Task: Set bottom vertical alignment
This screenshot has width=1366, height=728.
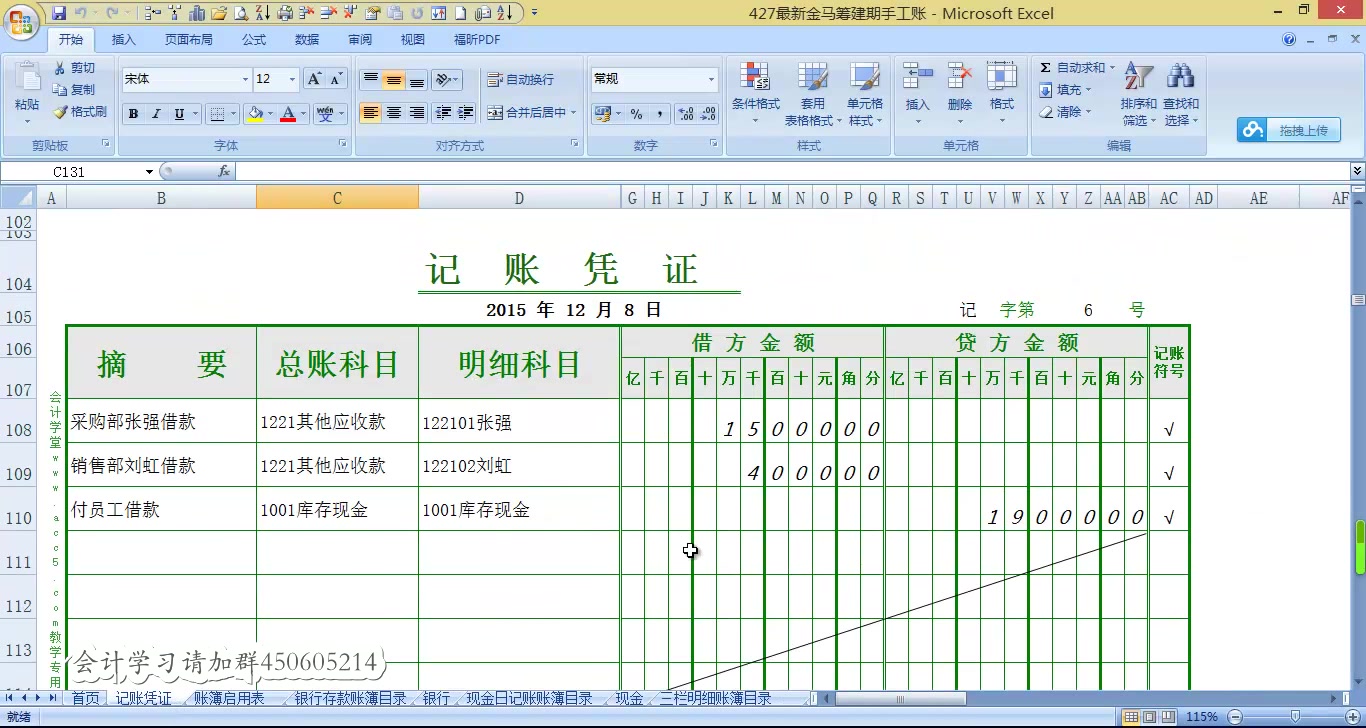Action: click(x=416, y=79)
